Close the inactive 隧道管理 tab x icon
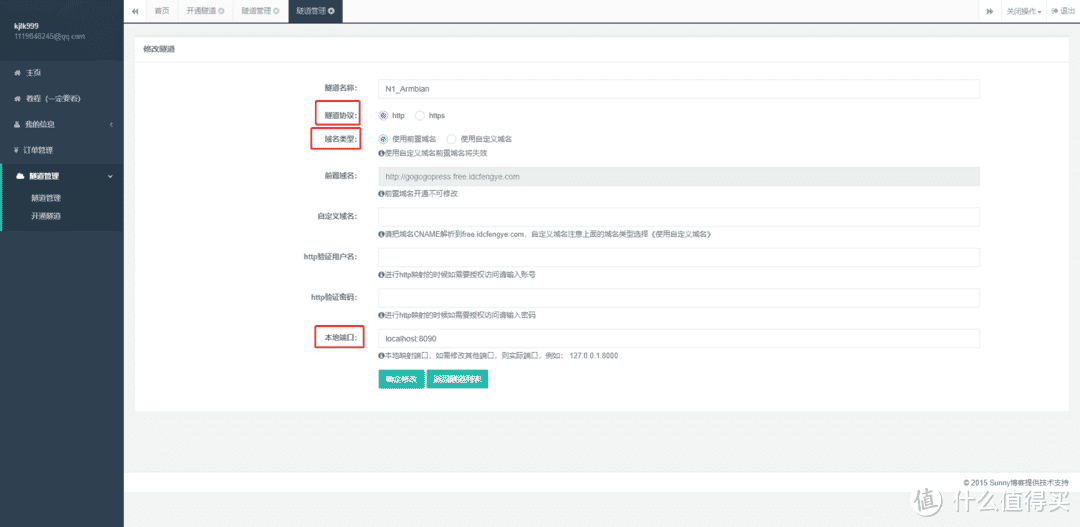The width and height of the screenshot is (1080, 527). pos(276,11)
